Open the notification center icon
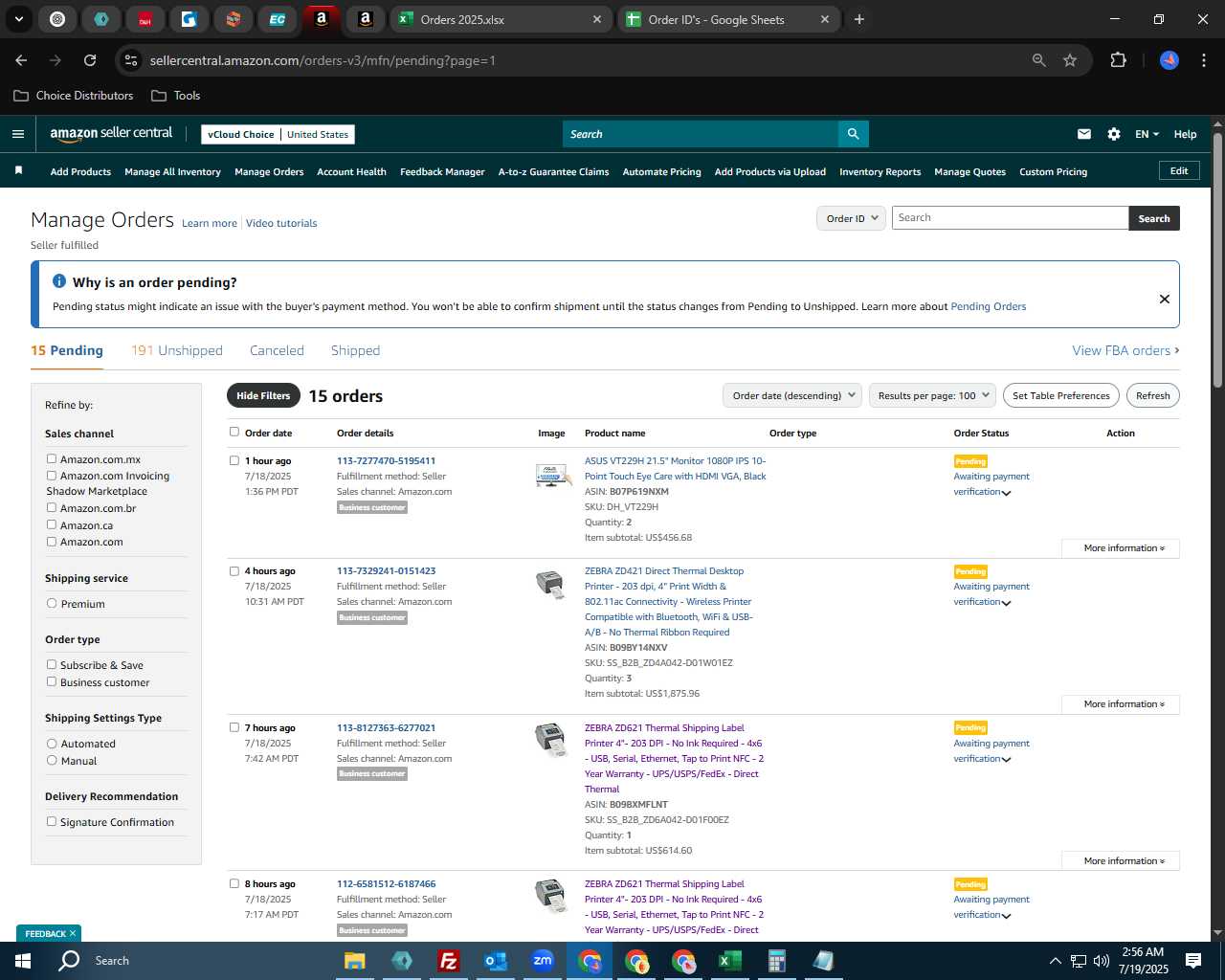The height and width of the screenshot is (980, 1225). (x=1193, y=961)
